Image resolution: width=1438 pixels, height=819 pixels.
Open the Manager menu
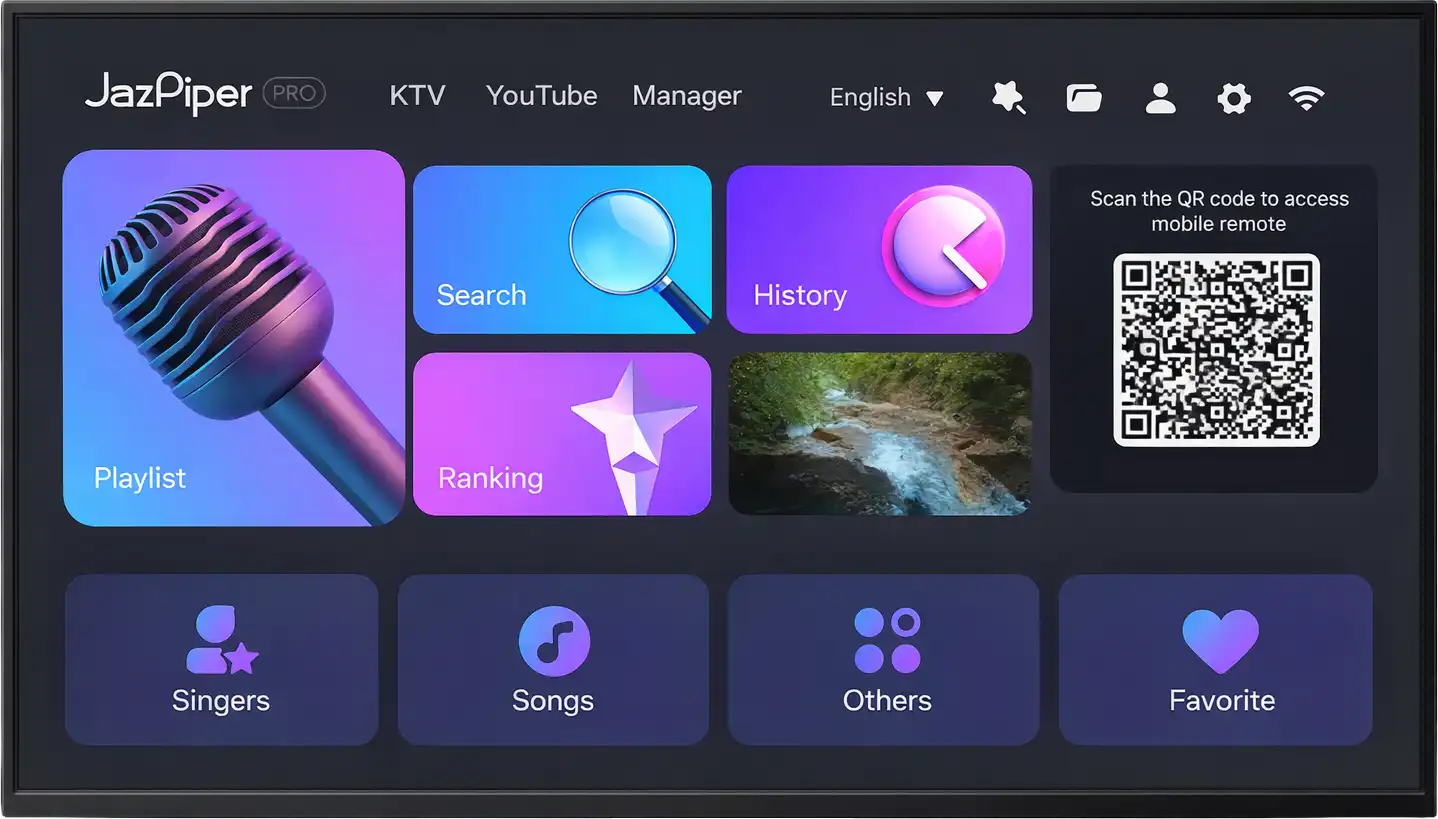(x=687, y=95)
